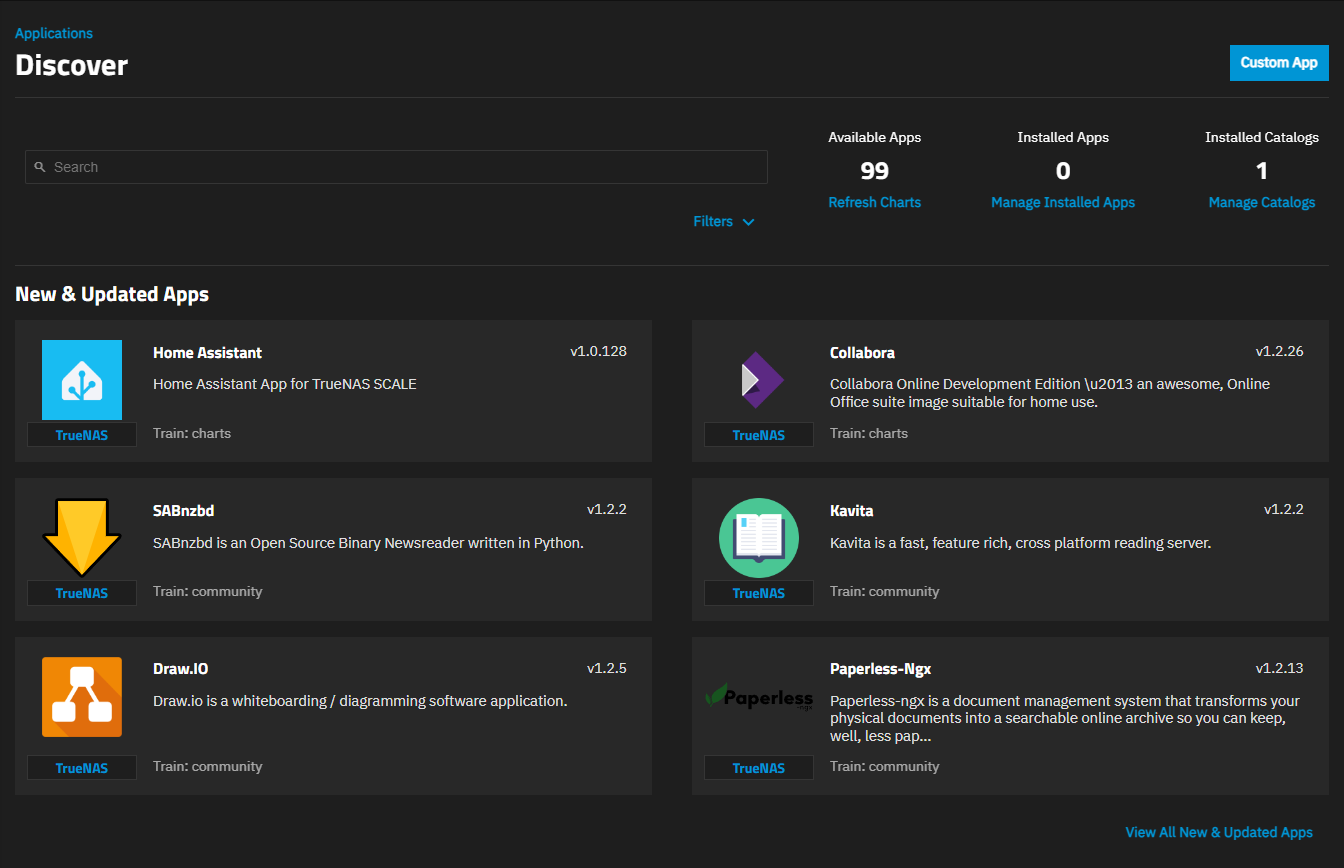Screen dimensions: 1344x868
Task: Select the SABnzbd yellow arrow icon
Action: tap(82, 538)
